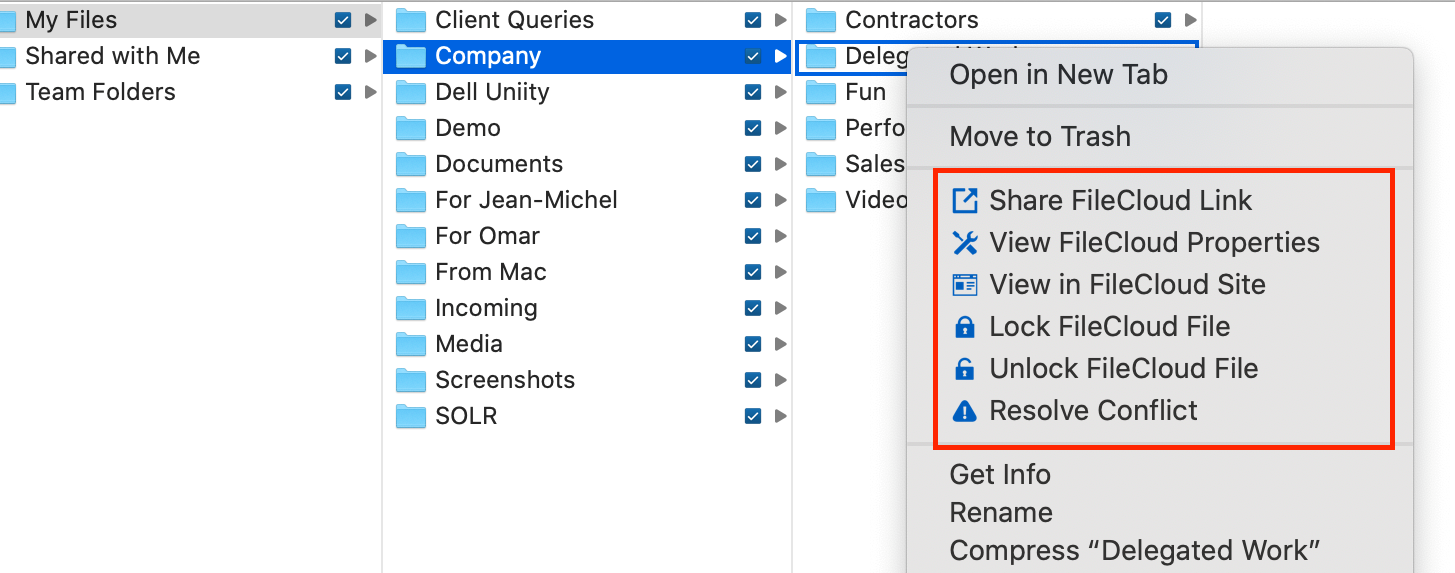Select Compress "Delegated Work" option
The height and width of the screenshot is (573, 1455).
click(1135, 551)
